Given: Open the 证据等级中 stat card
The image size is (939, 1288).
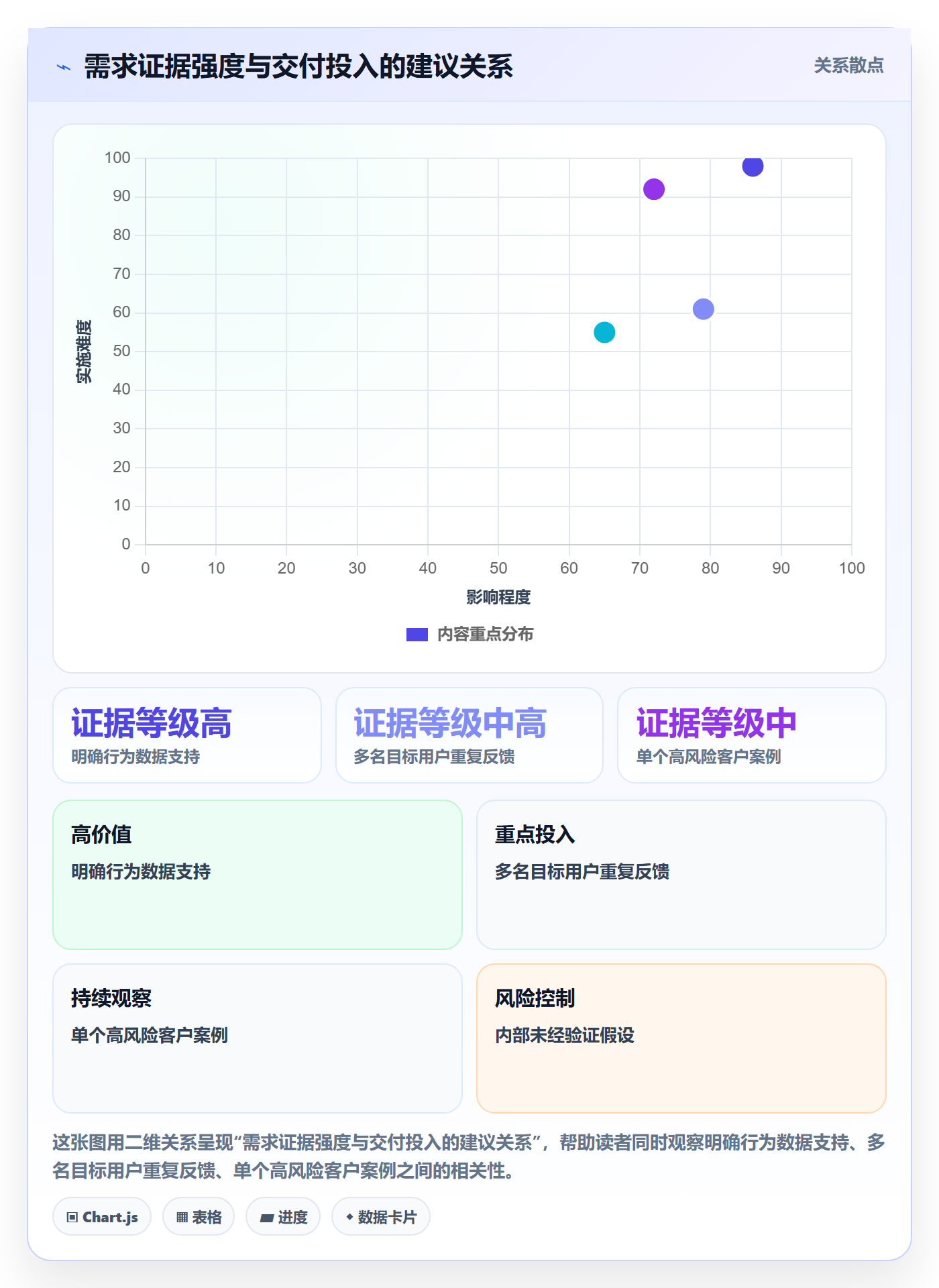Looking at the screenshot, I should tap(752, 735).
